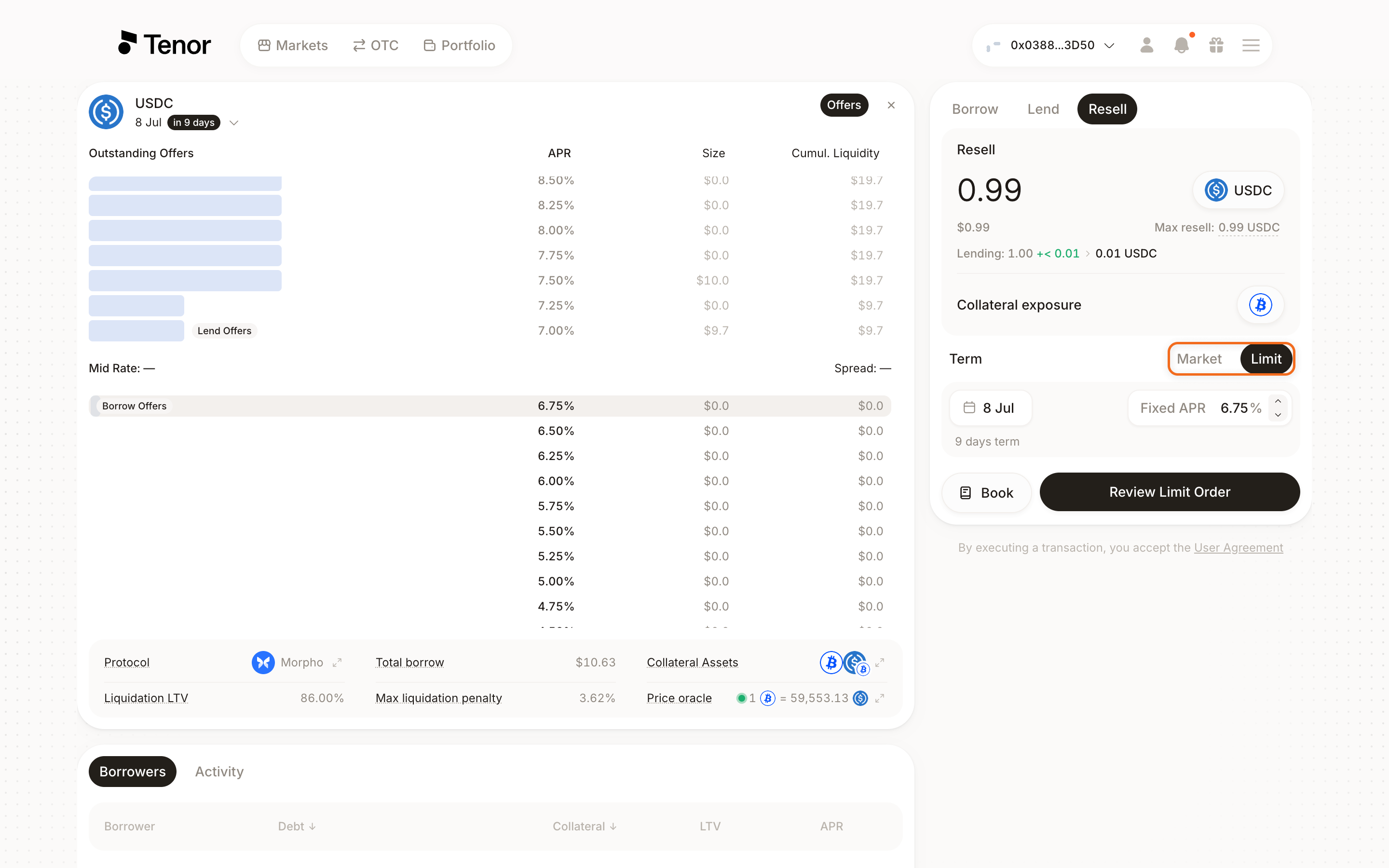Viewport: 1389px width, 868px height.
Task: Click the 8.50% lend offer depth bar
Action: click(185, 183)
